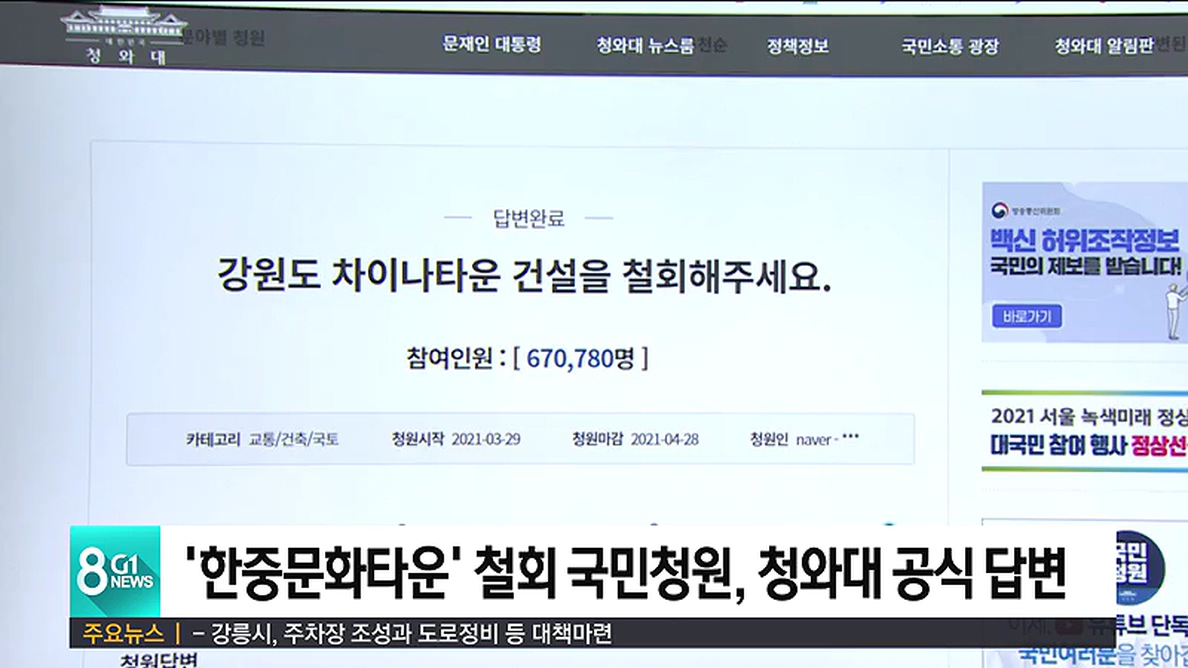Open the 2021 서울 녹색미래 정상회의 banner
This screenshot has height=668, width=1188.
click(x=1086, y=430)
